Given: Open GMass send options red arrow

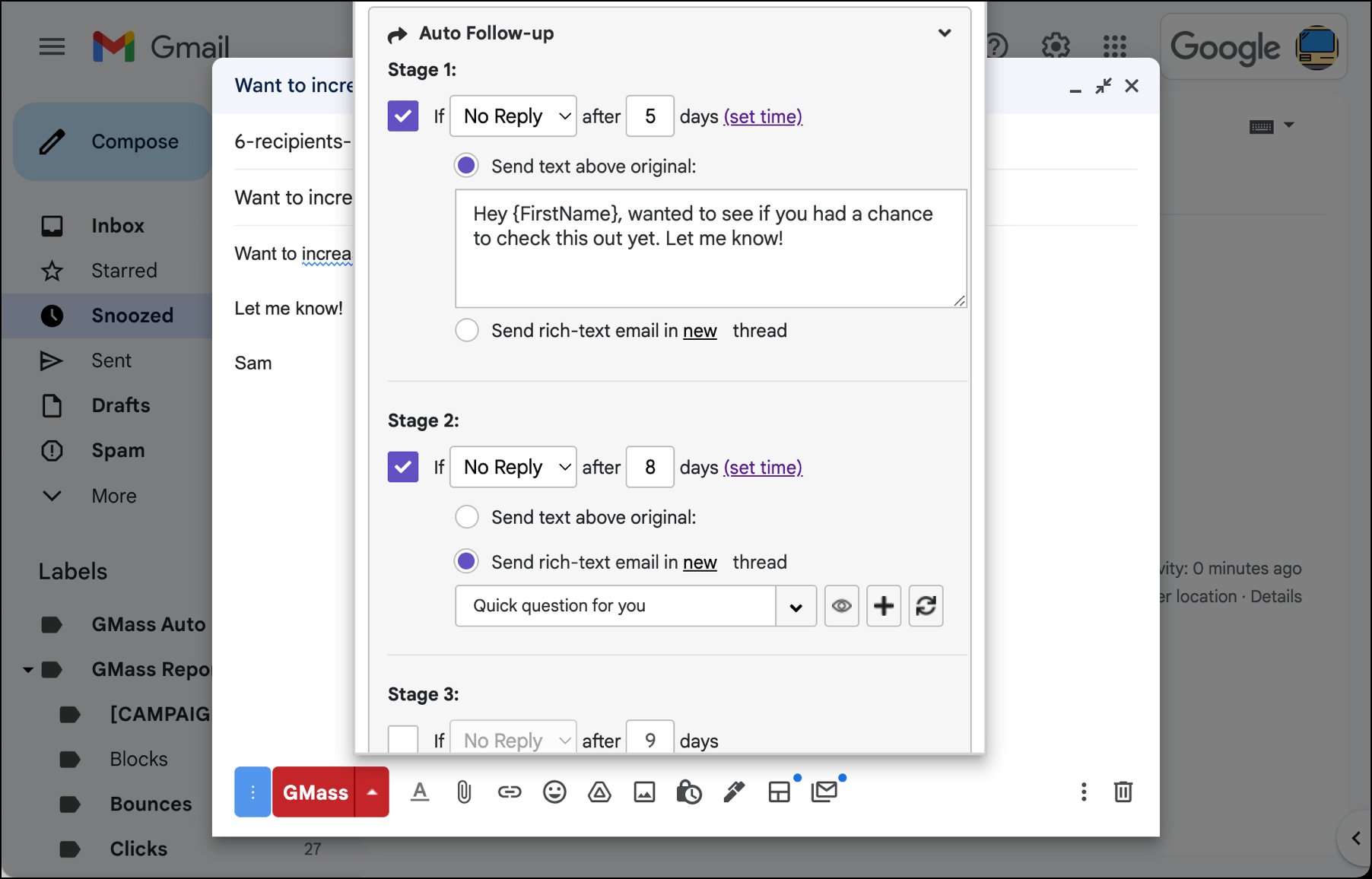Looking at the screenshot, I should pyautogui.click(x=372, y=792).
